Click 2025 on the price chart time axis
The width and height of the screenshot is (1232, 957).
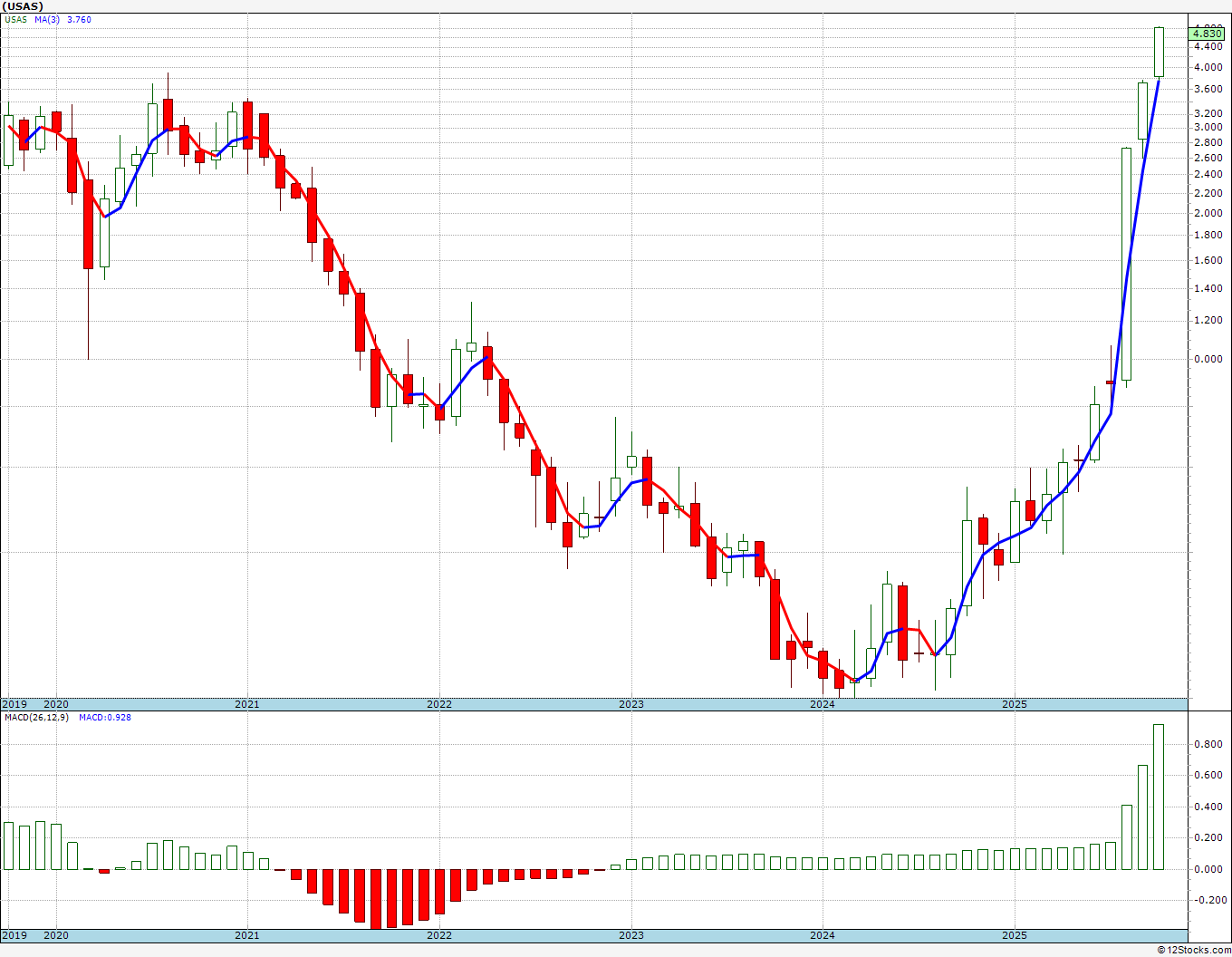(x=1015, y=704)
